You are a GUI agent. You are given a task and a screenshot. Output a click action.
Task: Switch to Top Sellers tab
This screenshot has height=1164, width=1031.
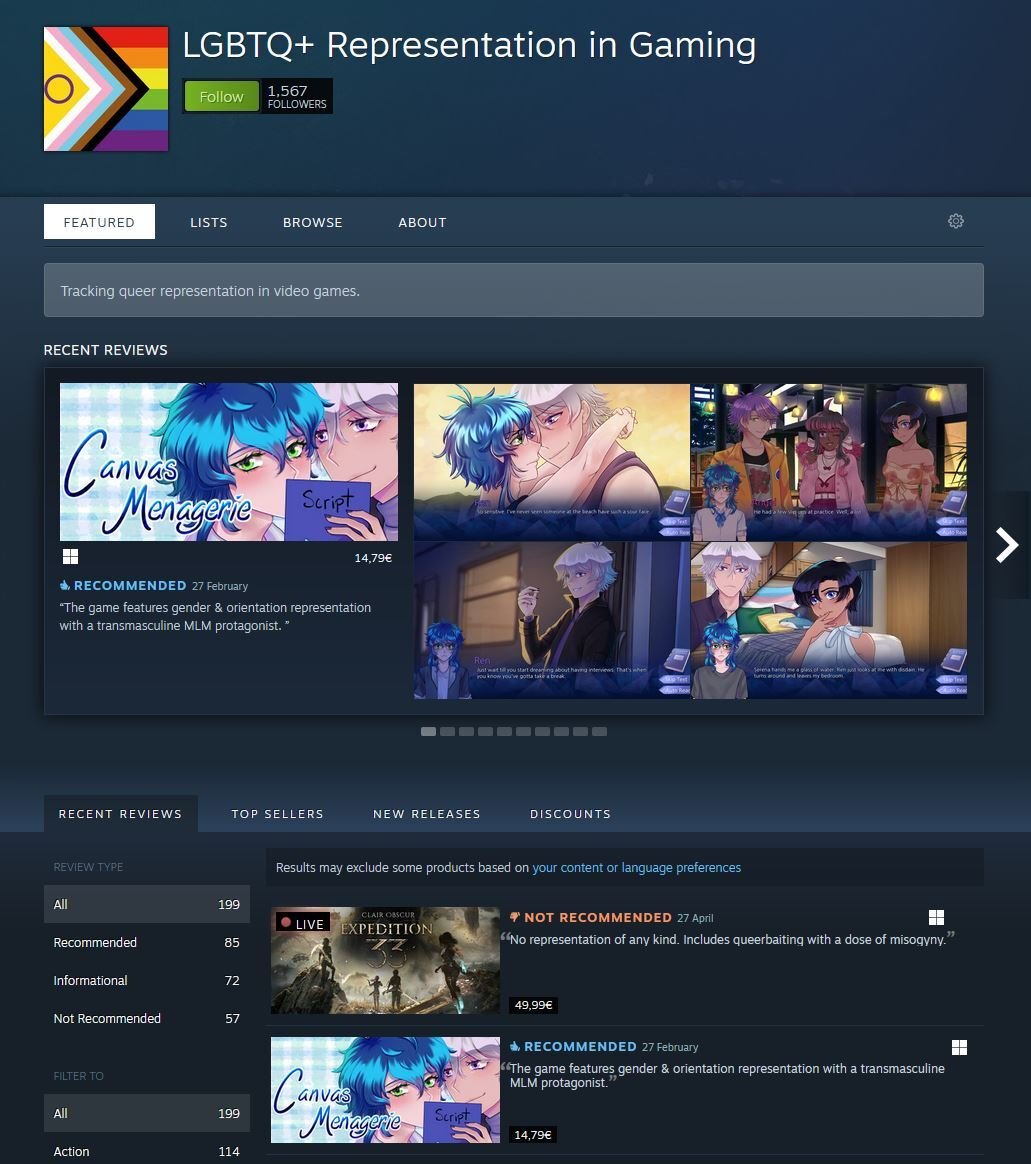278,814
